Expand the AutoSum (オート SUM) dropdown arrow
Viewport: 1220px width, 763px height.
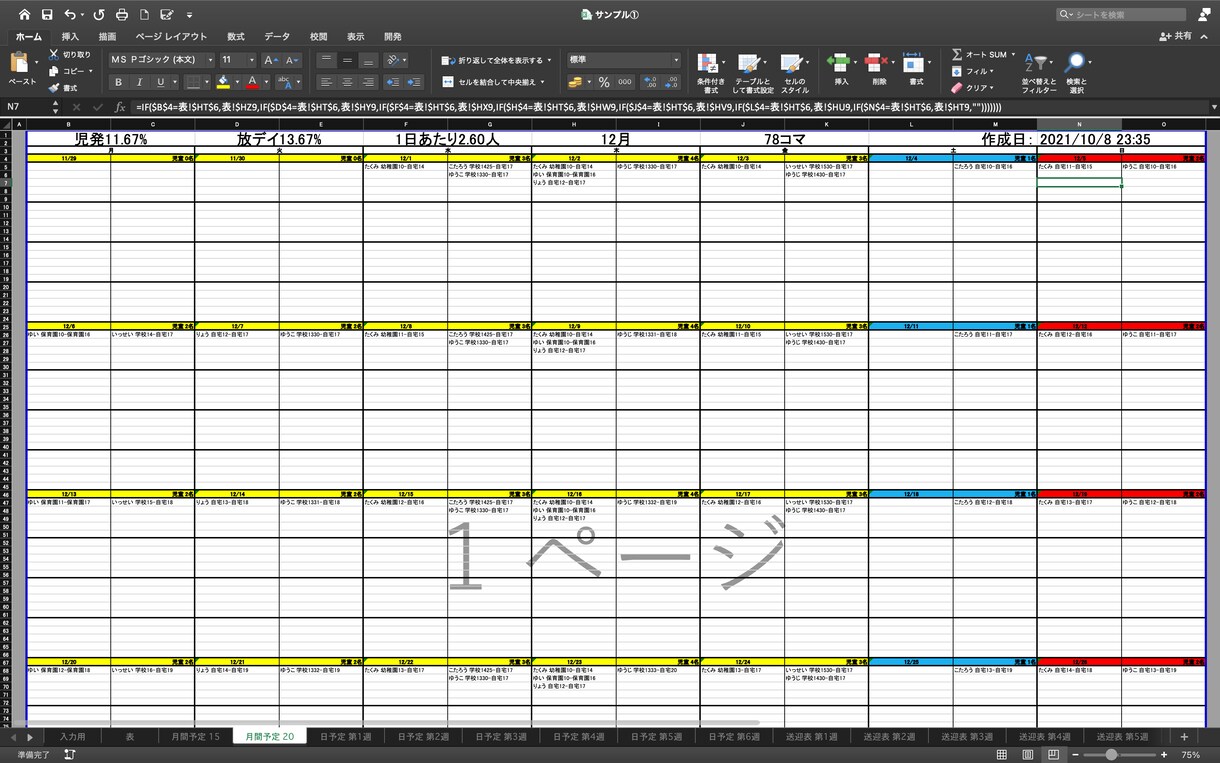(x=1013, y=55)
